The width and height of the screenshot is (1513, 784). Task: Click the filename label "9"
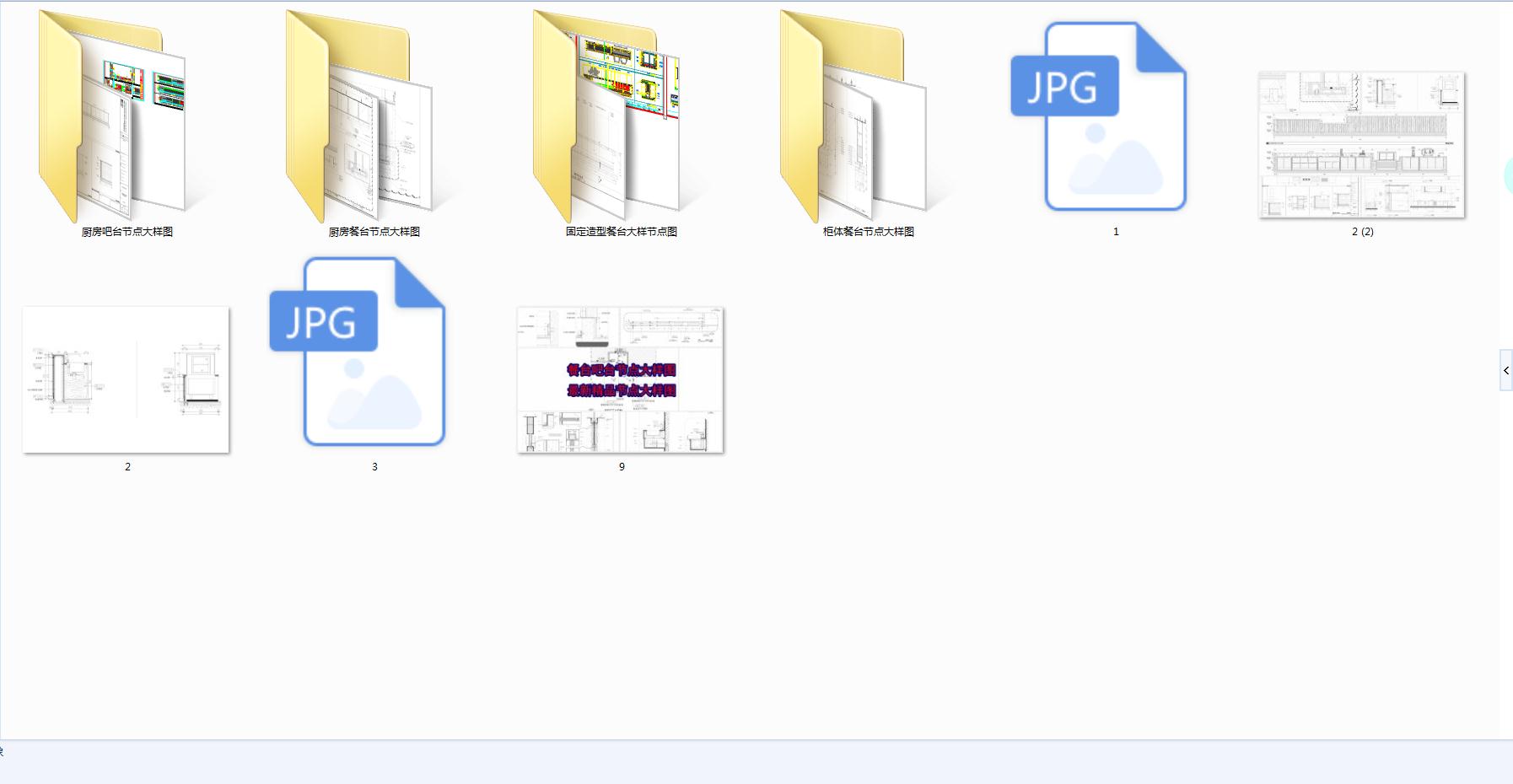click(x=622, y=467)
